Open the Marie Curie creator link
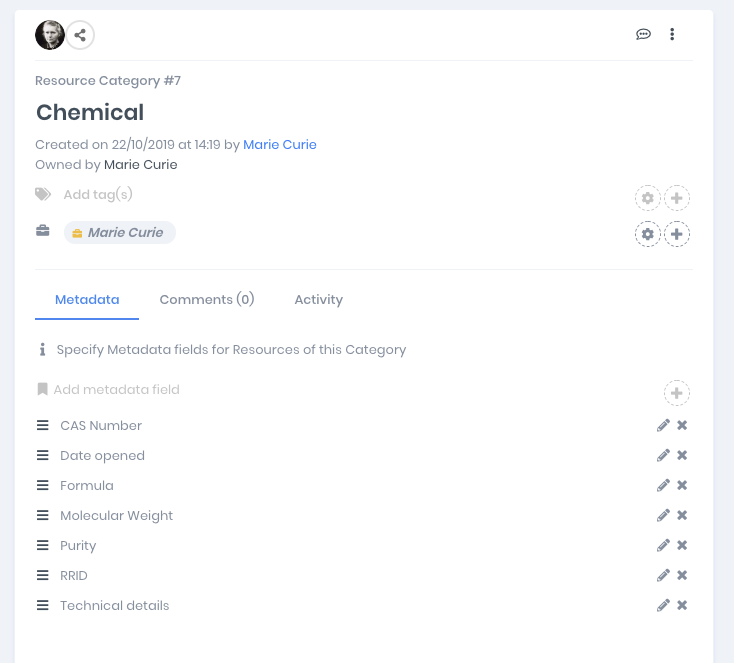 coord(280,145)
